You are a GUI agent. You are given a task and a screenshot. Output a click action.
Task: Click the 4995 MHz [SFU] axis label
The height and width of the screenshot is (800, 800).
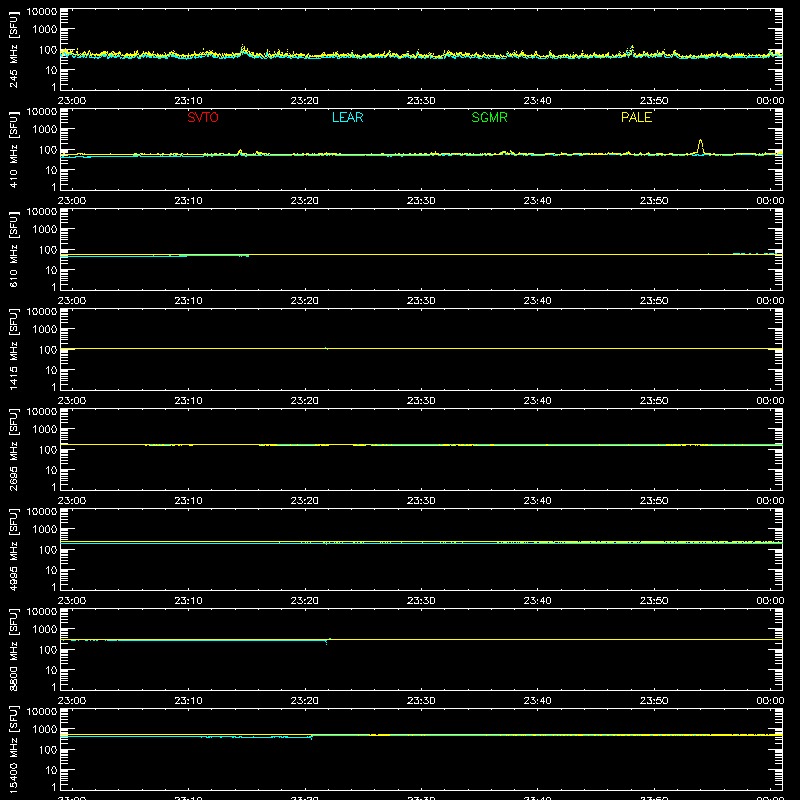13,549
